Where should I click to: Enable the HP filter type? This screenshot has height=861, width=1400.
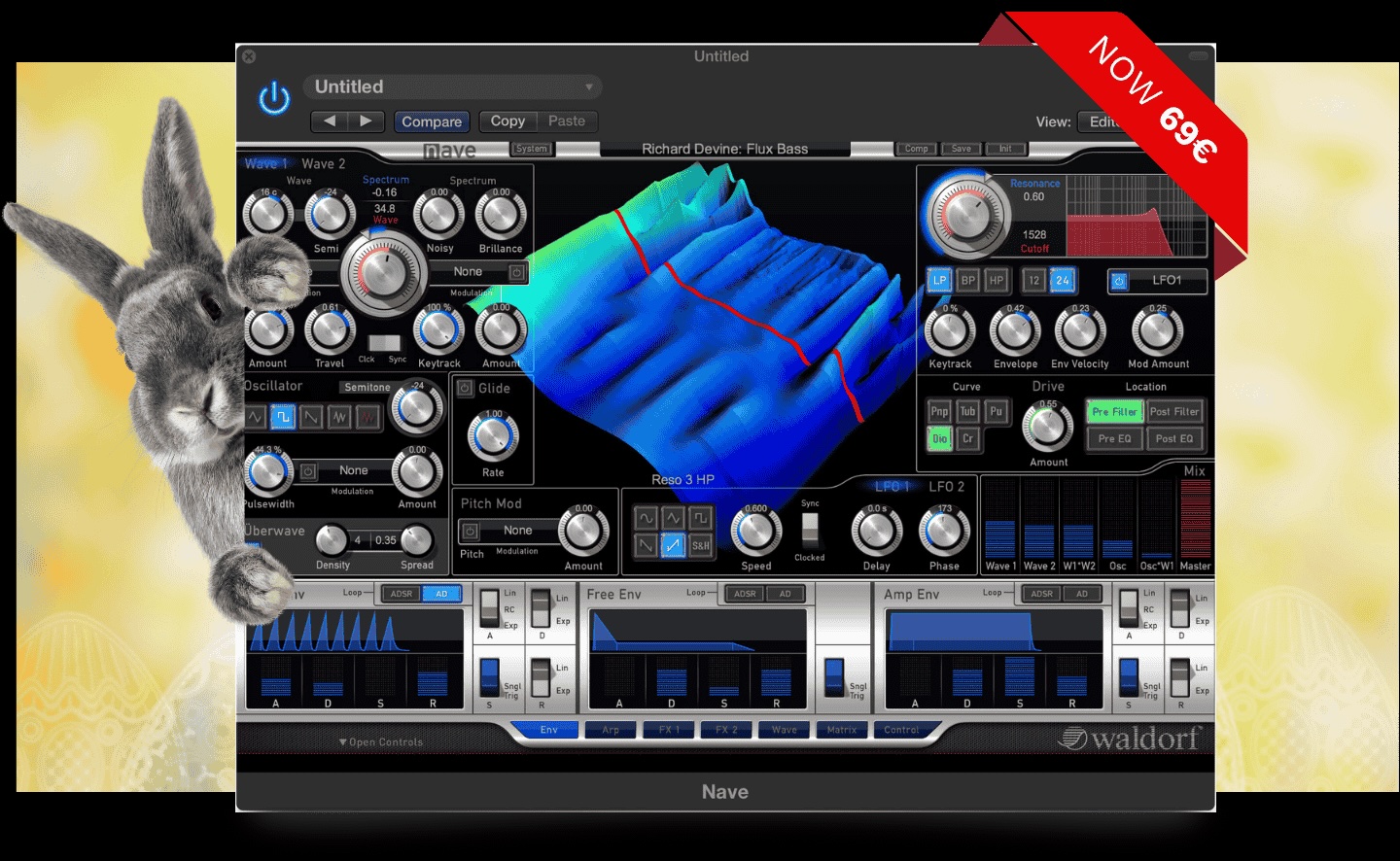click(997, 280)
